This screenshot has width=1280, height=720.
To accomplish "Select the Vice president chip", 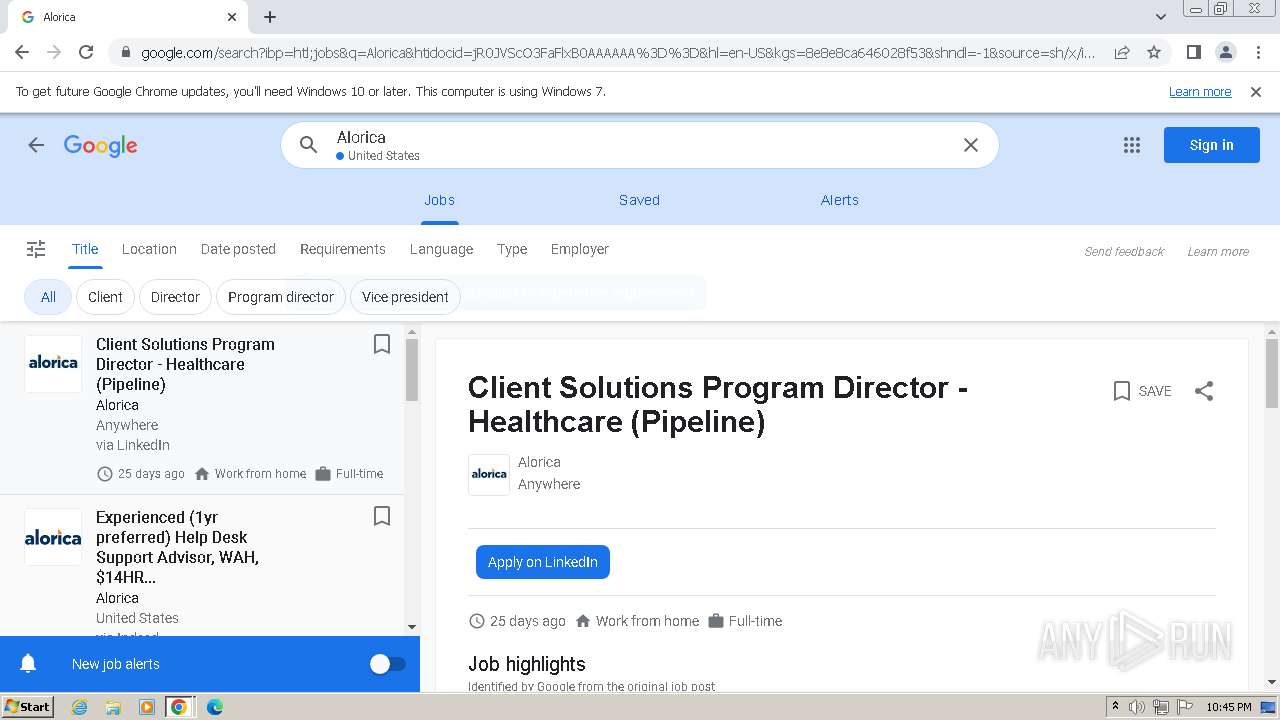I will tap(405, 297).
